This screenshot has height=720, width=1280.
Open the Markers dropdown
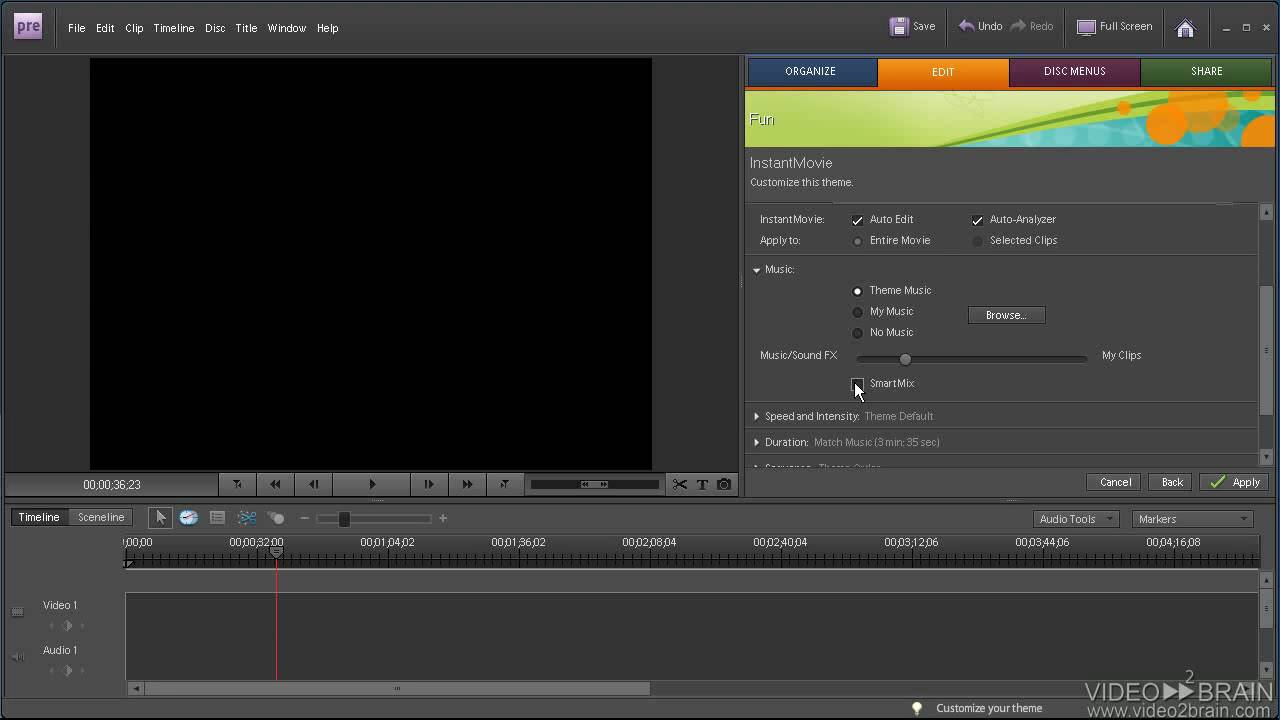1193,519
